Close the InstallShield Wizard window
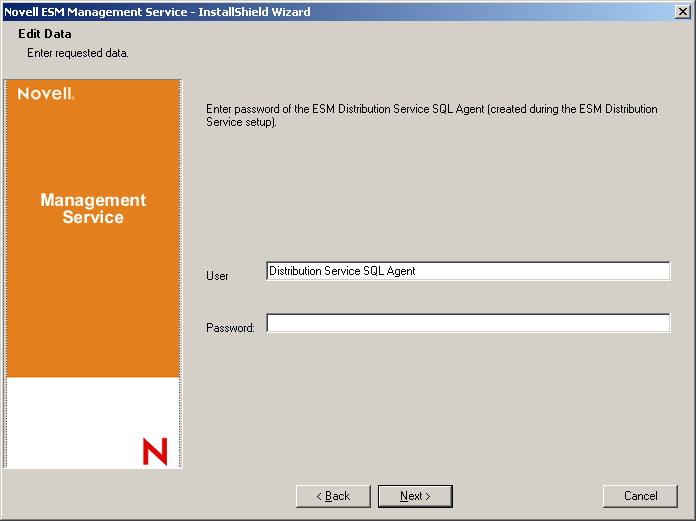The width and height of the screenshot is (696, 521). coord(682,11)
